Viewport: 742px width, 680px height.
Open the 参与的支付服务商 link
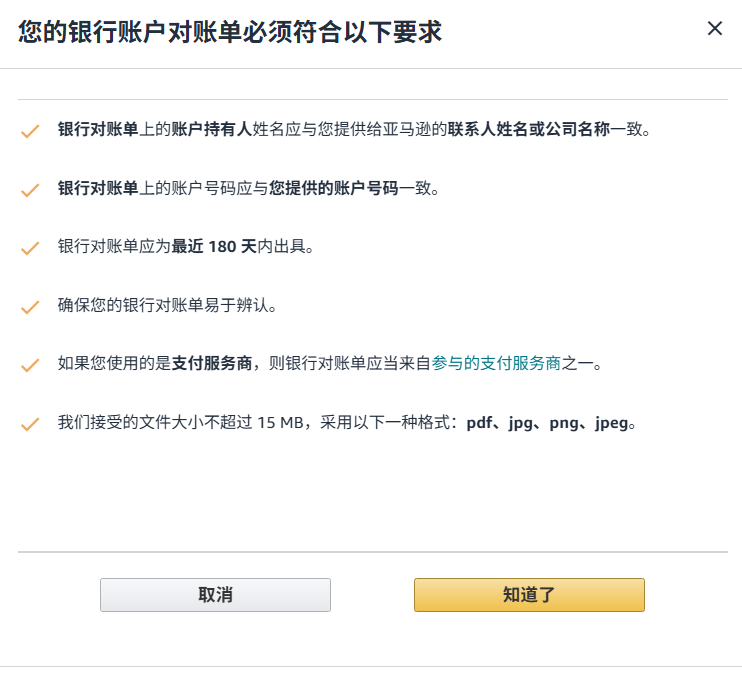[x=496, y=364]
